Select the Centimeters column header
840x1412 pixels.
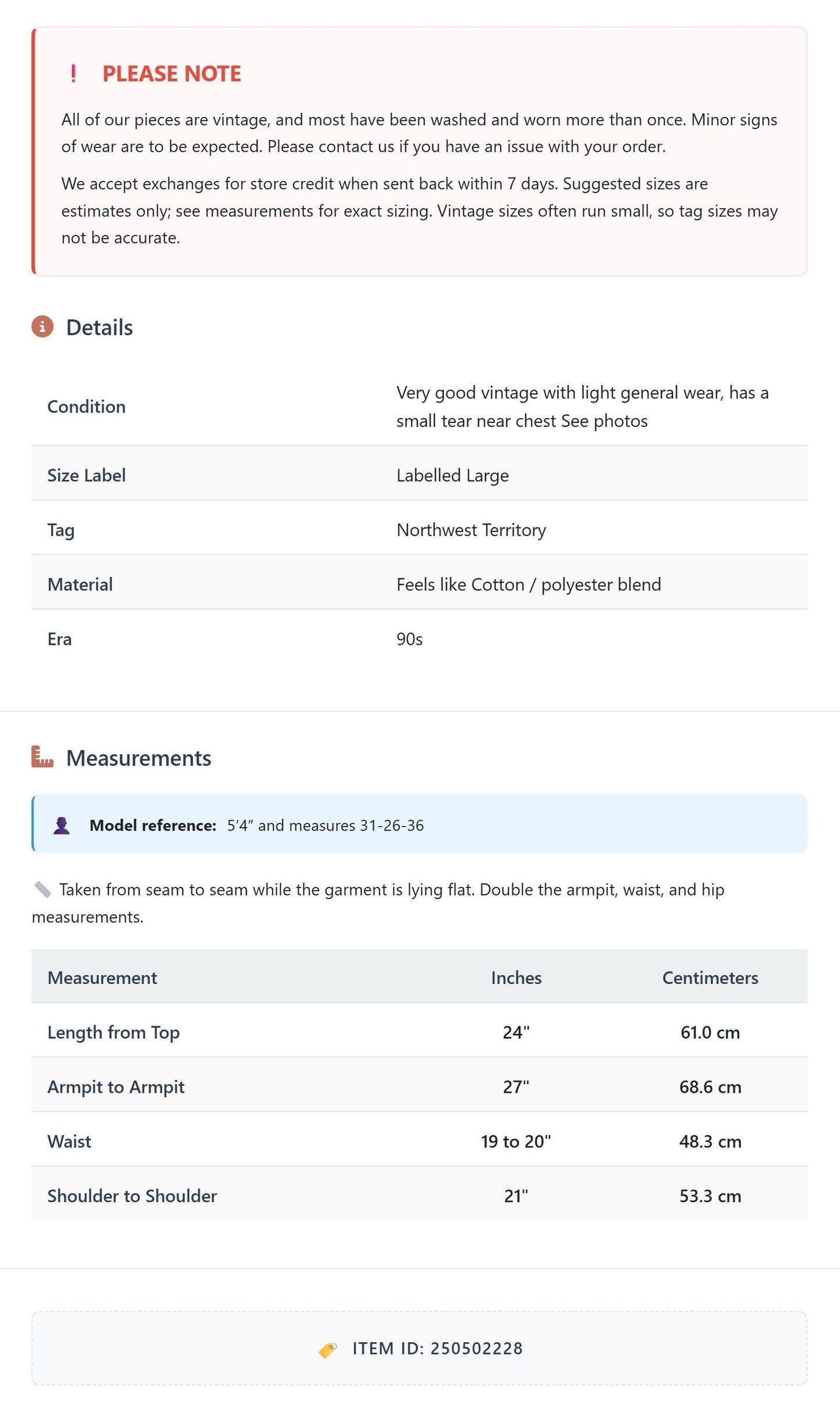[x=710, y=978]
